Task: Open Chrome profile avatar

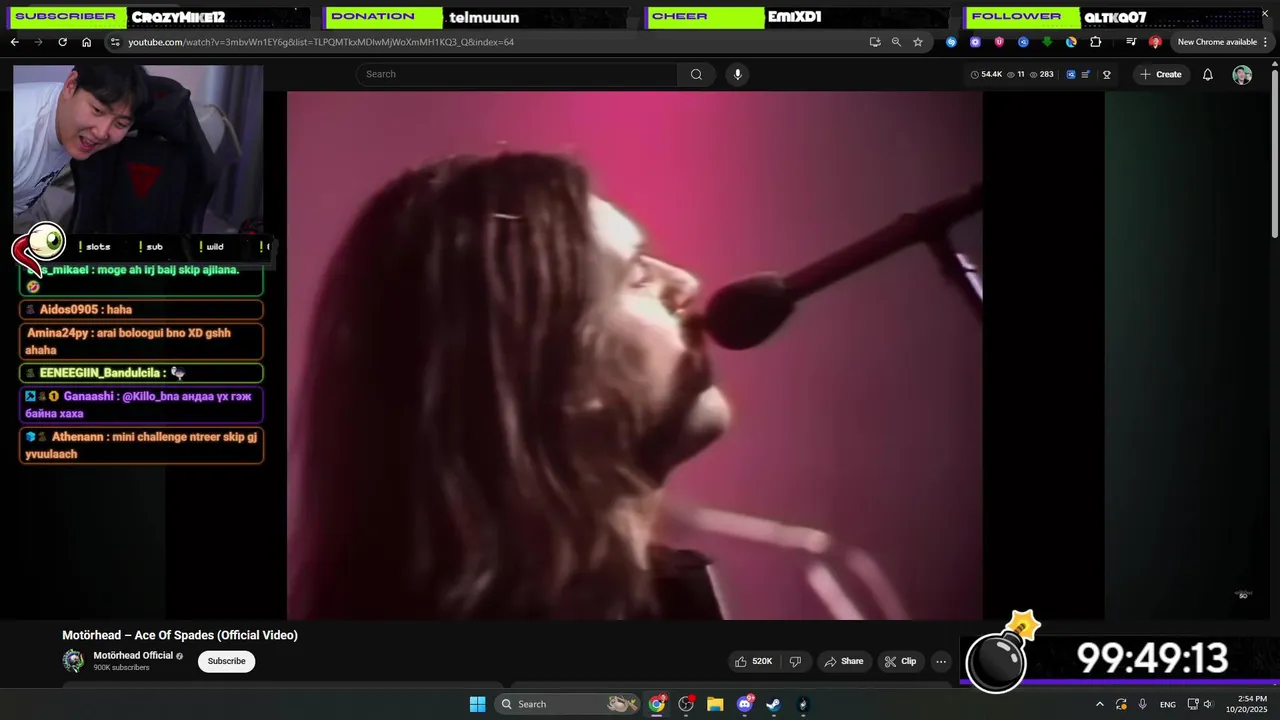Action: pyautogui.click(x=1155, y=42)
